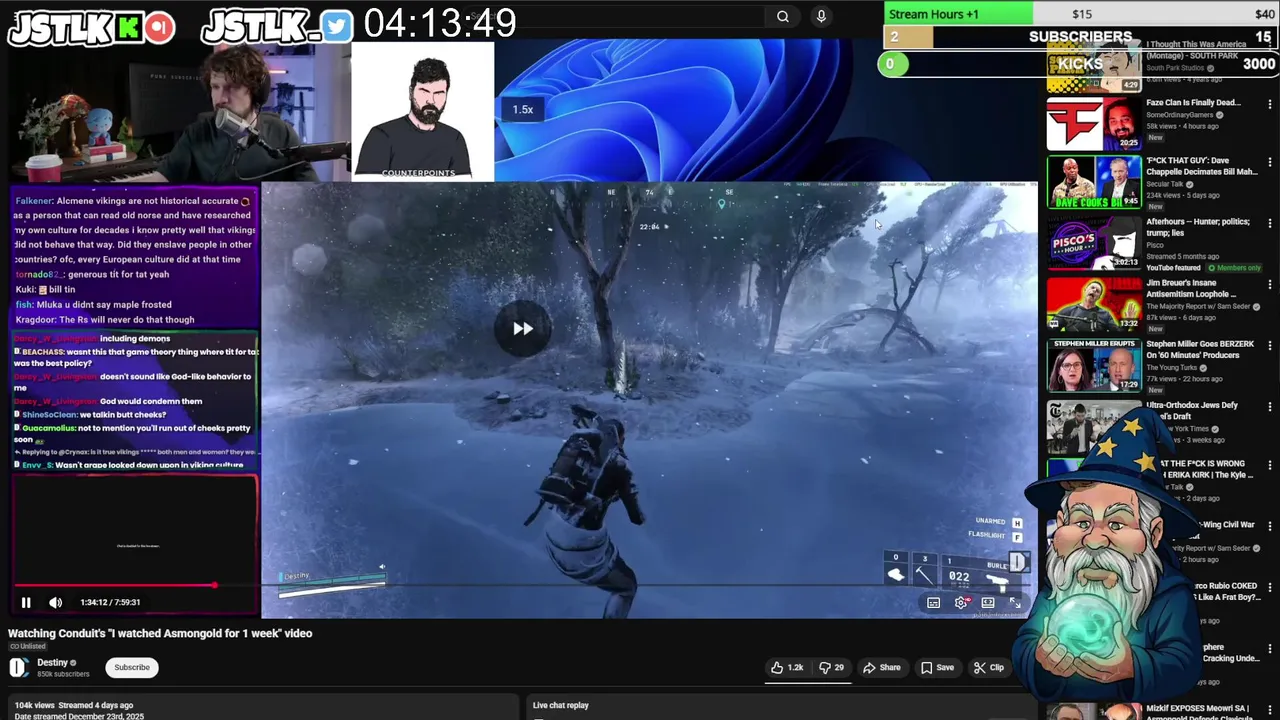Click the 'Unlisted' badge under the title

point(28,646)
